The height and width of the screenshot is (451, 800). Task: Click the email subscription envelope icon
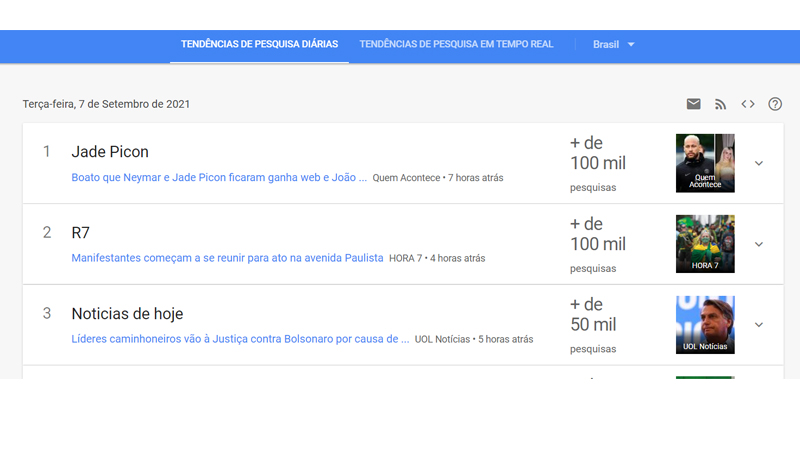[693, 104]
